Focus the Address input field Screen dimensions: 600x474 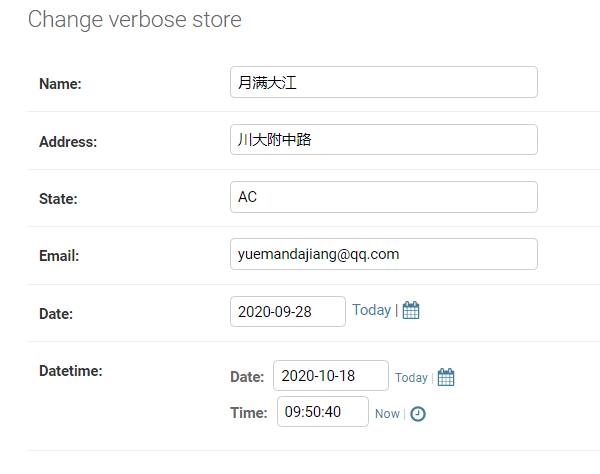(x=384, y=140)
